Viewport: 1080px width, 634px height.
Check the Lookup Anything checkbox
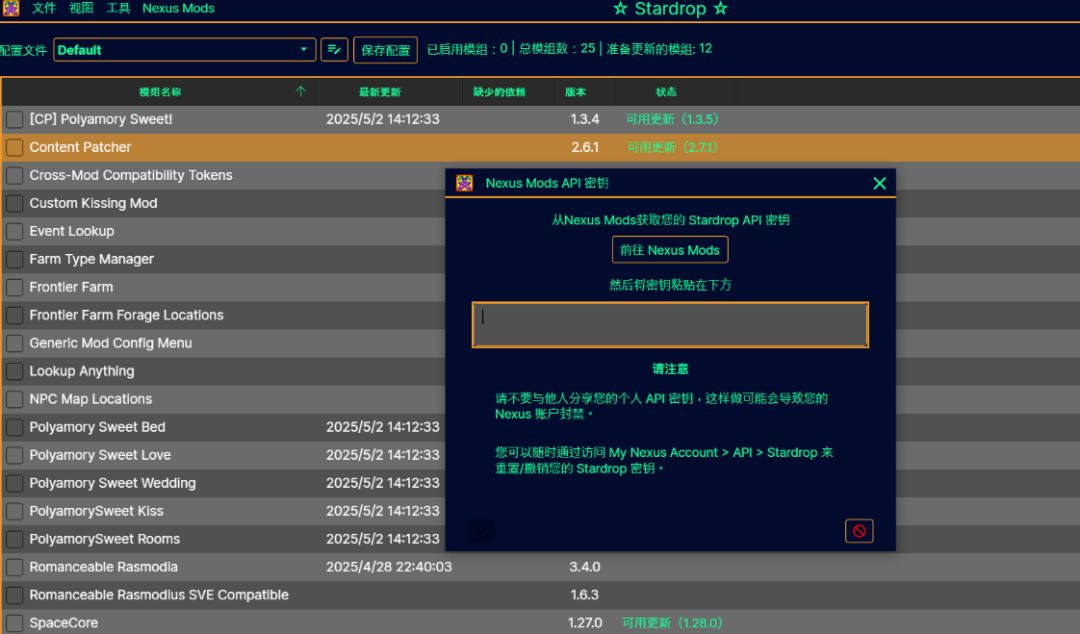14,371
